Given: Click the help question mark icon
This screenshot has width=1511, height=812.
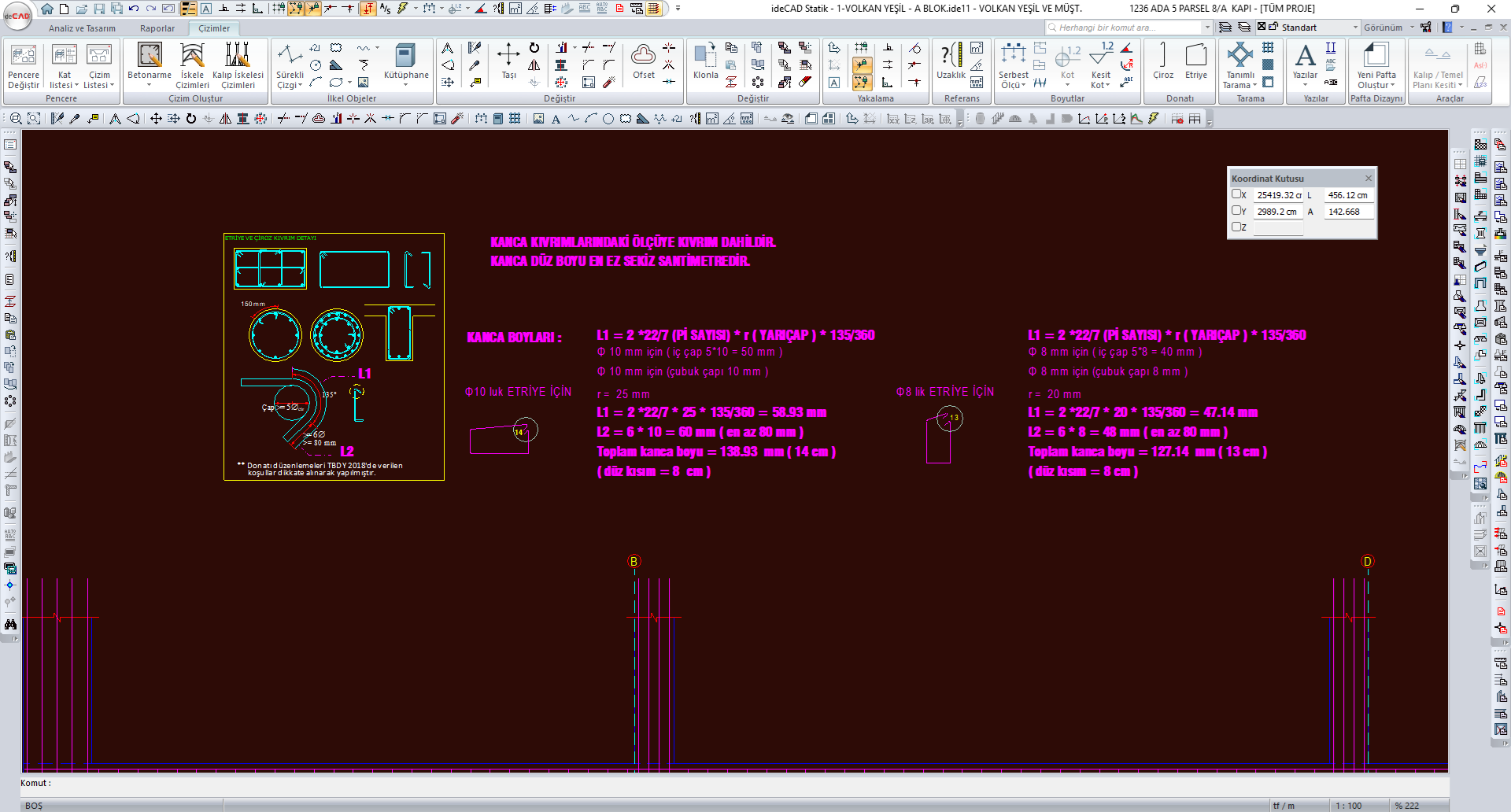Looking at the screenshot, I should [x=1446, y=27].
